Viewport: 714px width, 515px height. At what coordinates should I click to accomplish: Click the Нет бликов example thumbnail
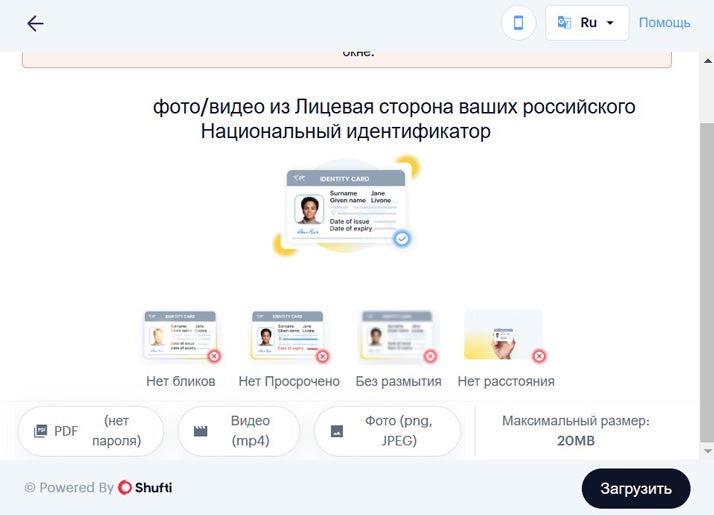click(x=180, y=334)
